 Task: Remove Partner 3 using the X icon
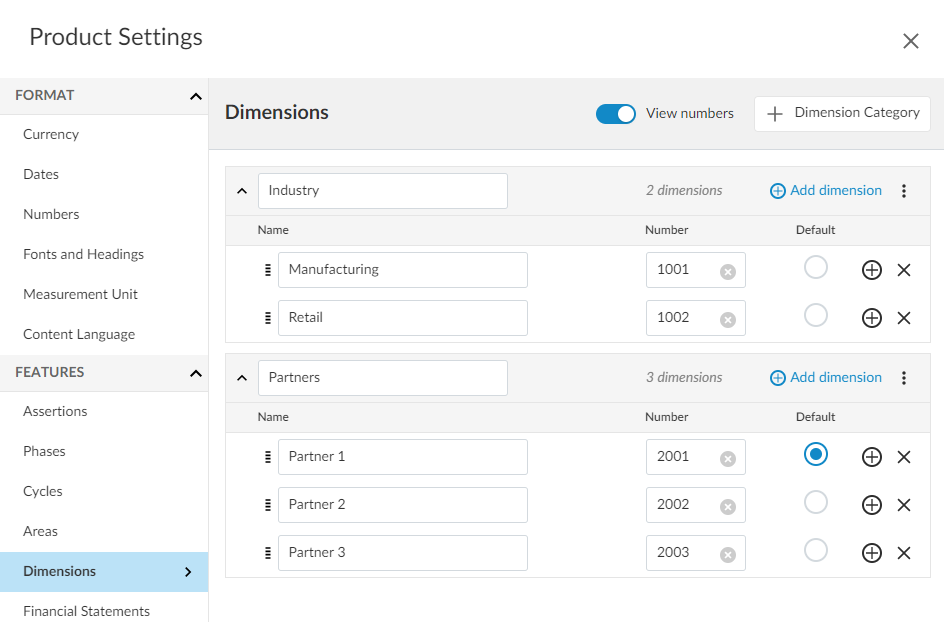[904, 553]
